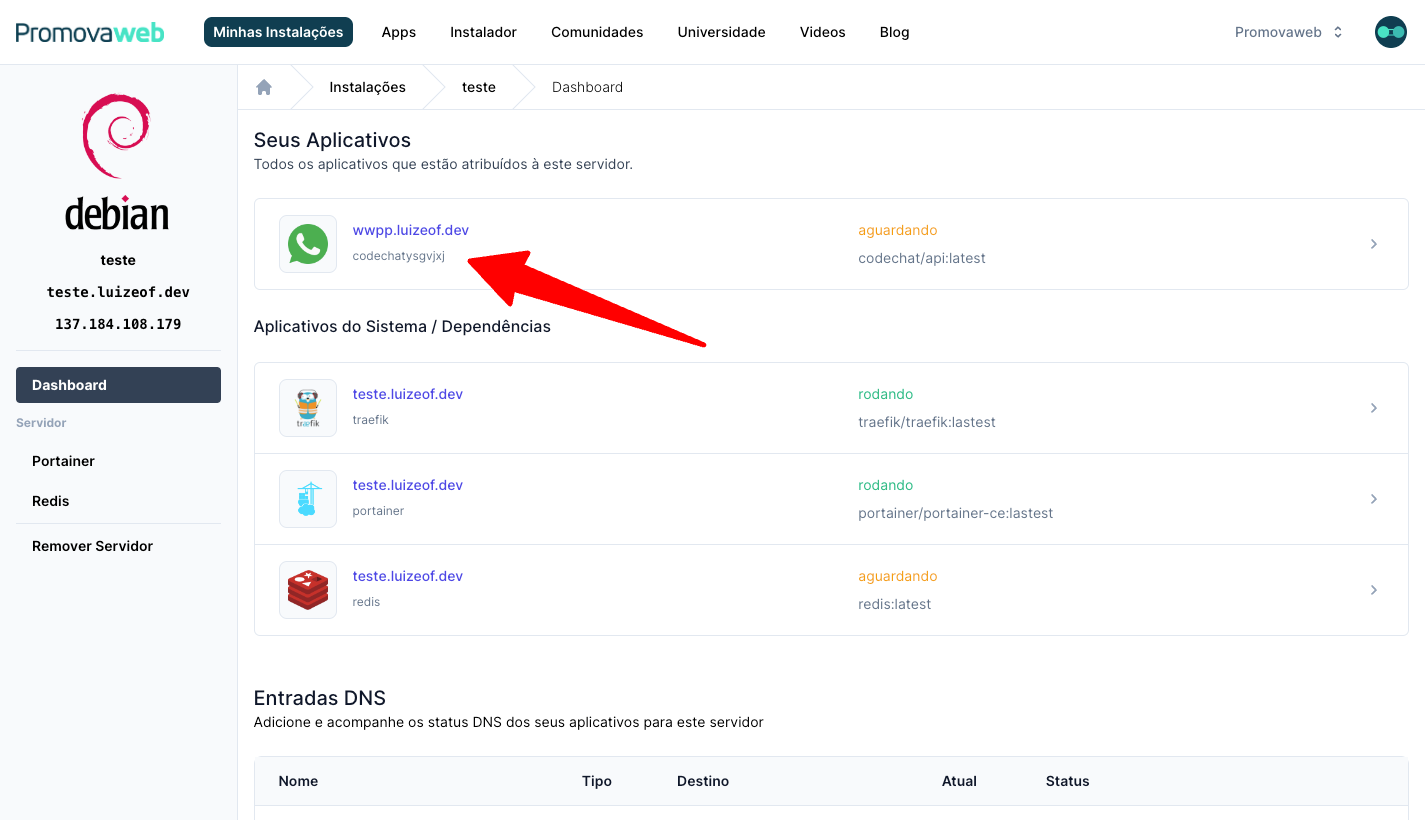Viewport: 1425px width, 820px height.
Task: Click traefik/traefik:lastest image text
Action: [x=927, y=422]
